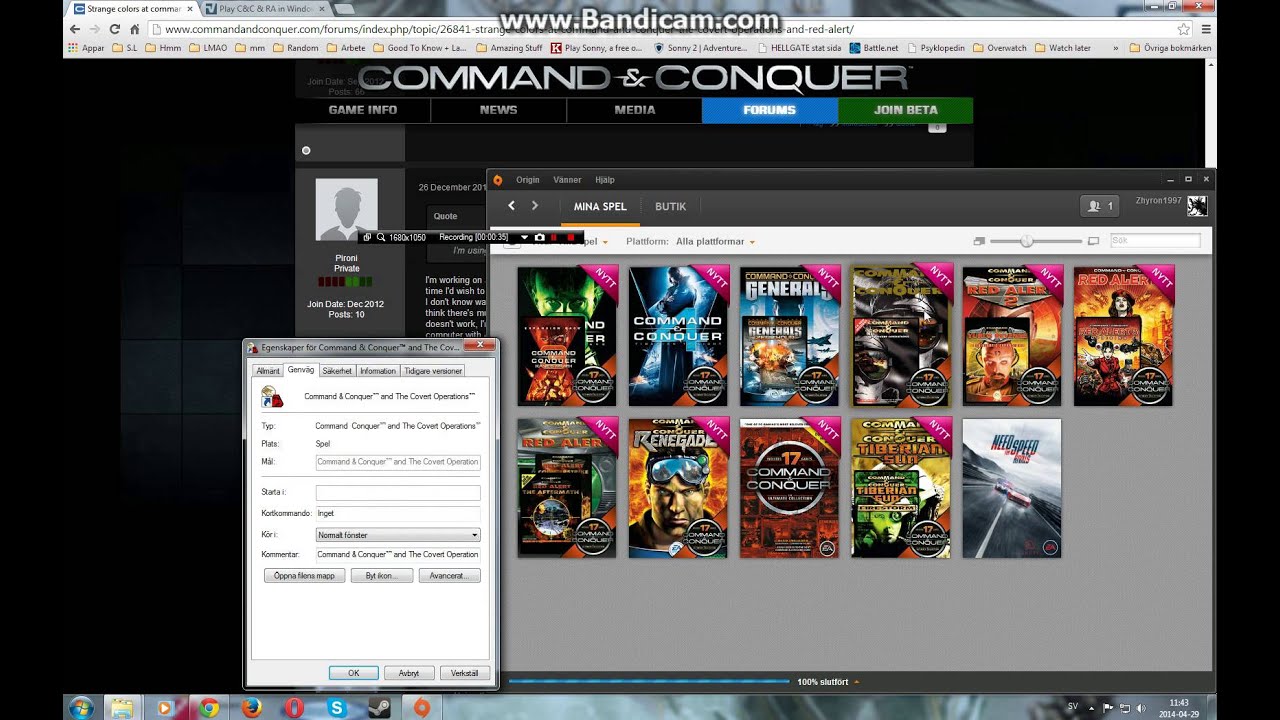Switch to the Information tab in properties

(x=378, y=371)
